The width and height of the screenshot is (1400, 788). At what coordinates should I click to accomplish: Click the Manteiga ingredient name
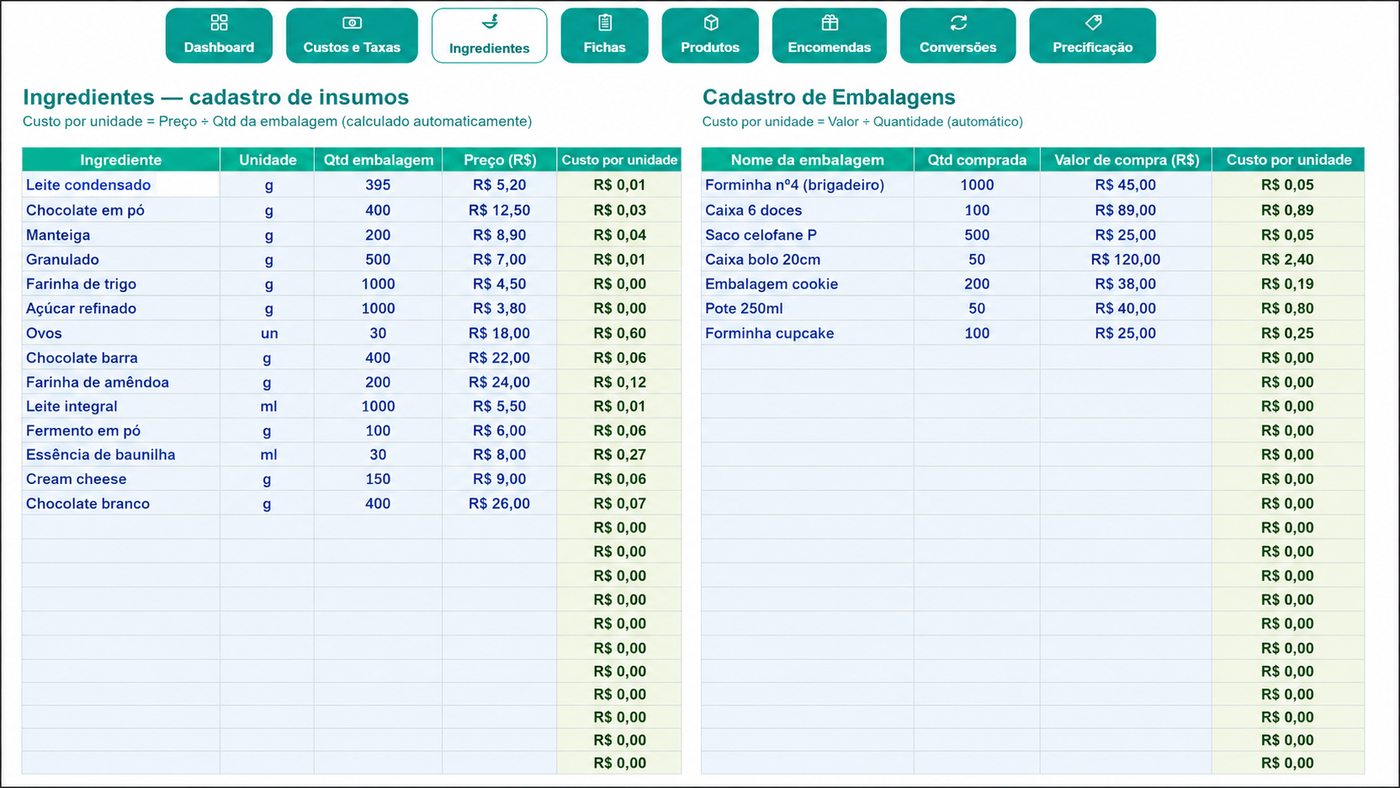coord(58,235)
